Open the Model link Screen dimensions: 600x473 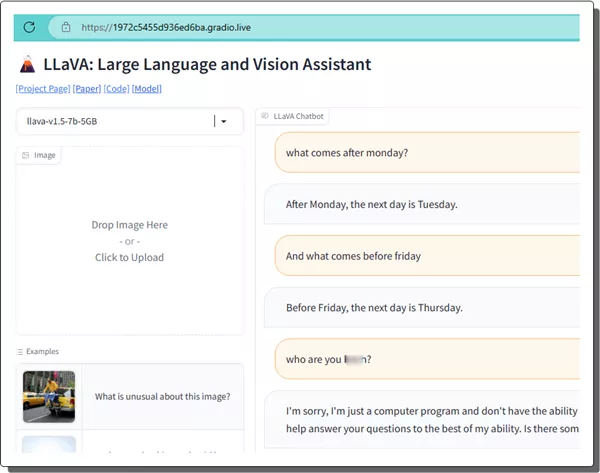point(147,89)
